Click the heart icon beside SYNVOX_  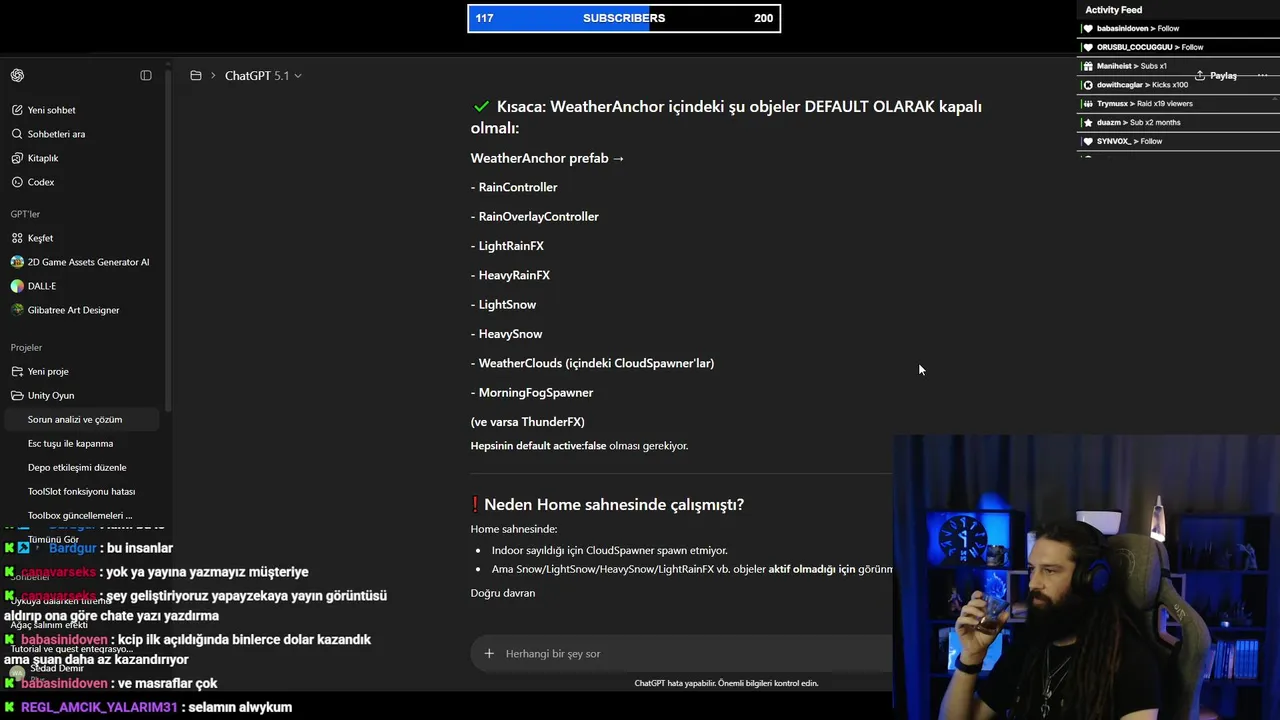(1088, 142)
